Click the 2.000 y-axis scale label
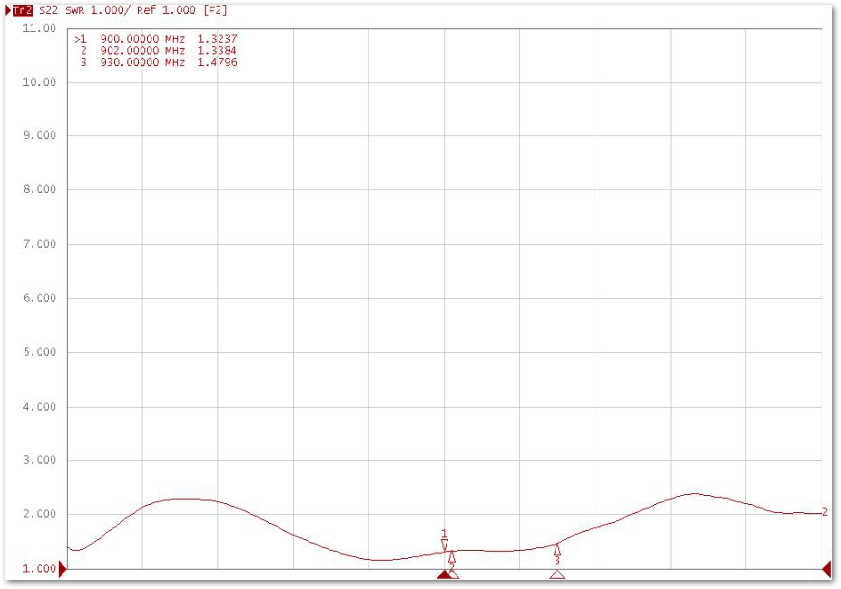Screen dimensions: 841x589 (39, 515)
